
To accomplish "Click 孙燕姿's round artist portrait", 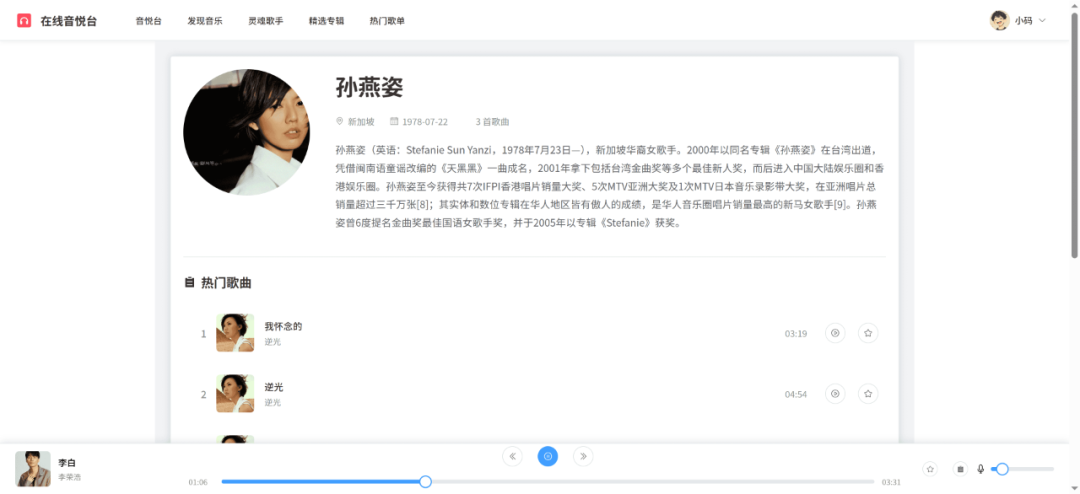I will tap(246, 132).
